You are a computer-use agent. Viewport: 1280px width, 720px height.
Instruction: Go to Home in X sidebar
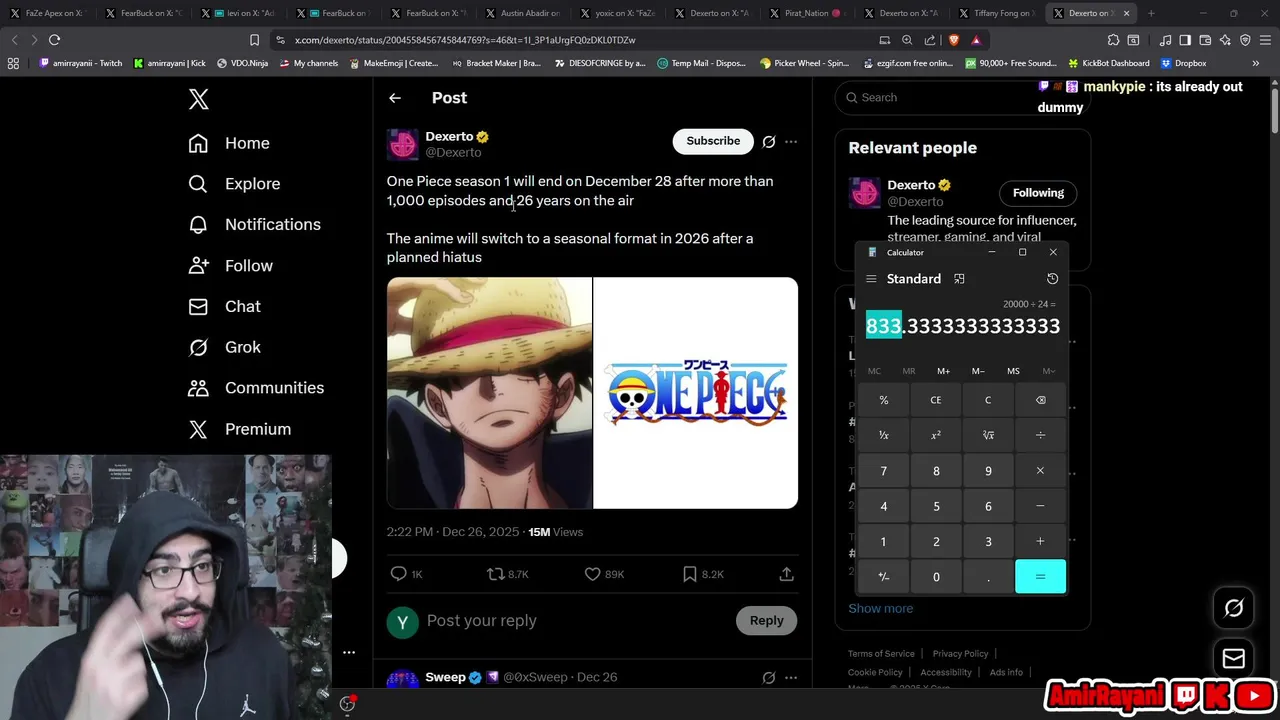pyautogui.click(x=229, y=143)
